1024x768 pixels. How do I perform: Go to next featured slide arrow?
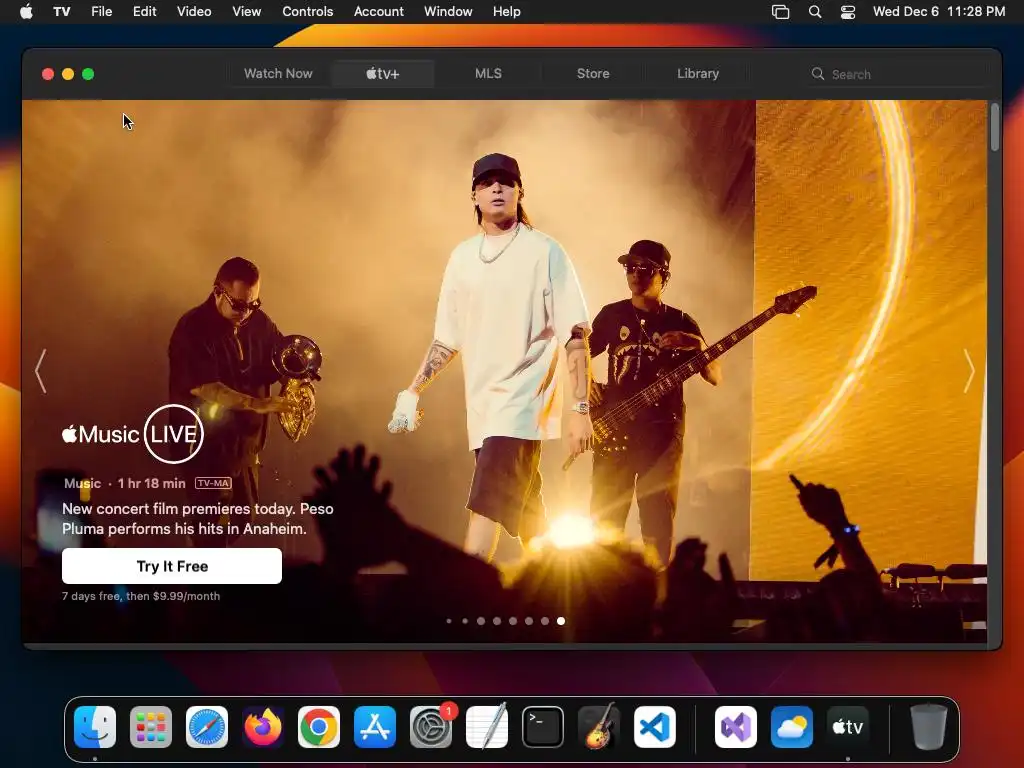click(968, 370)
